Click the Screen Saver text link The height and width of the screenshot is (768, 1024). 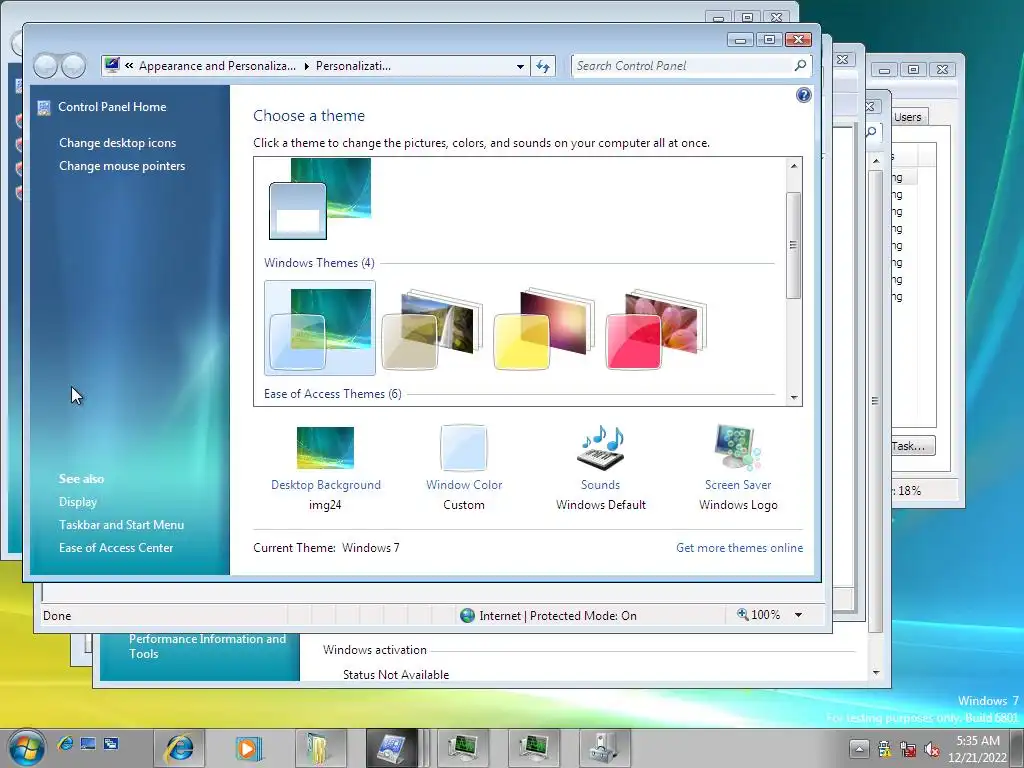pos(738,485)
